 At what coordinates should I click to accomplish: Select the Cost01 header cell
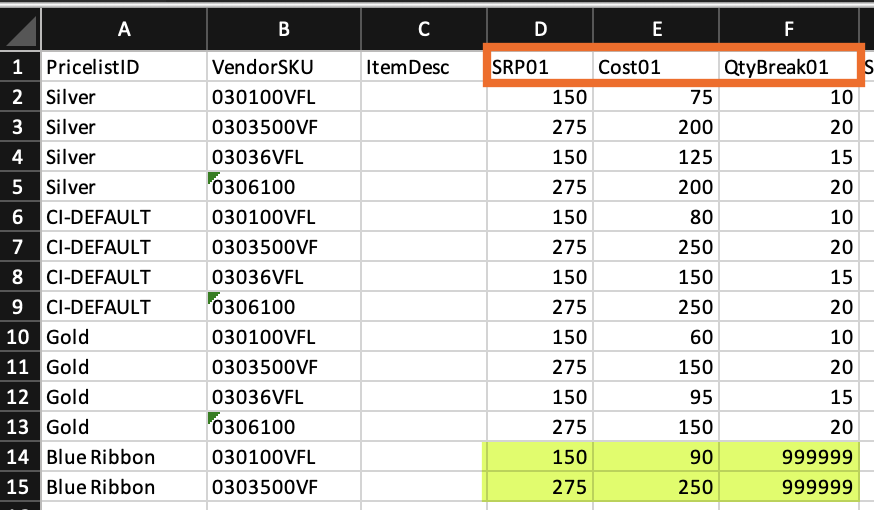click(656, 67)
